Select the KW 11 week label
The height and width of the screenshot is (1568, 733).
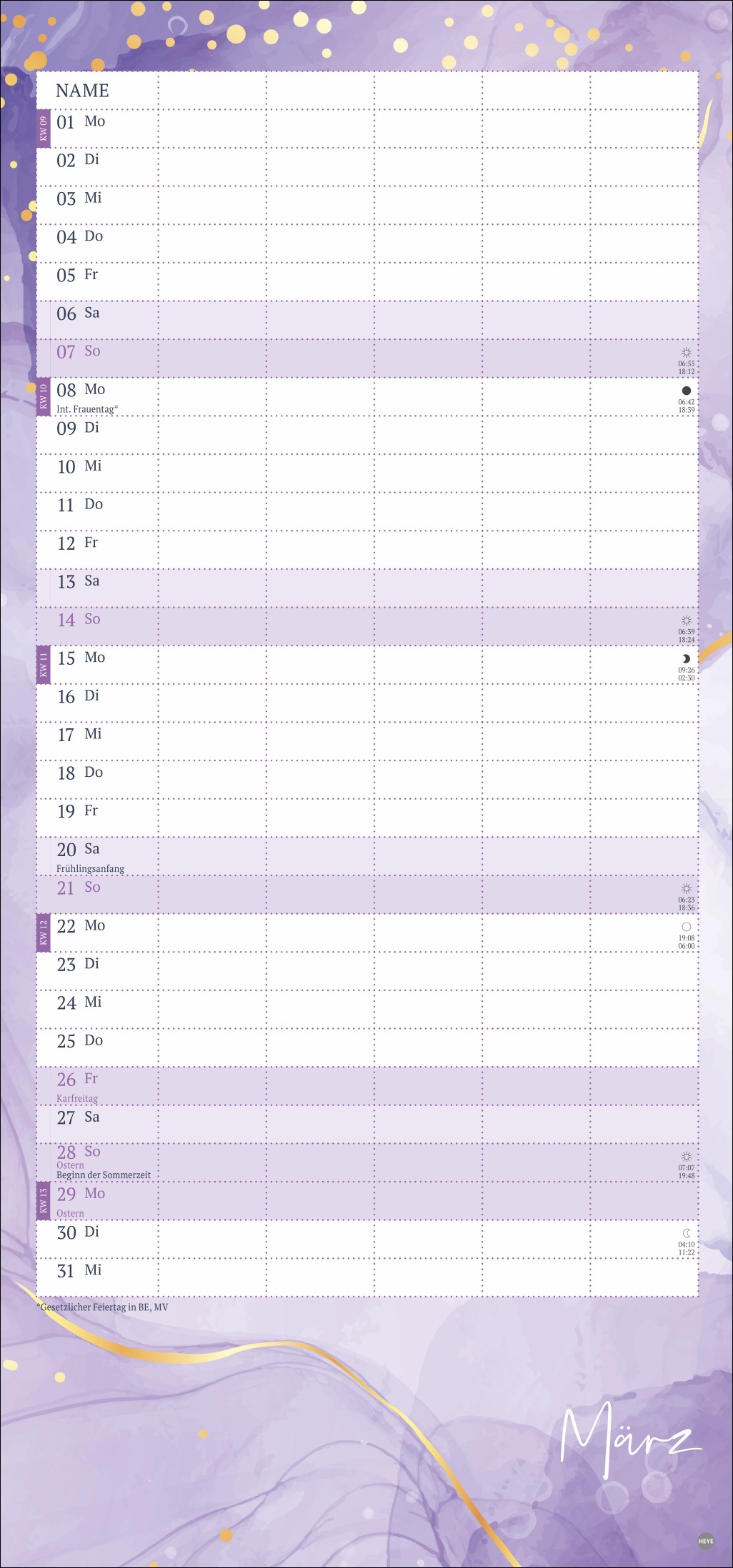[43, 665]
